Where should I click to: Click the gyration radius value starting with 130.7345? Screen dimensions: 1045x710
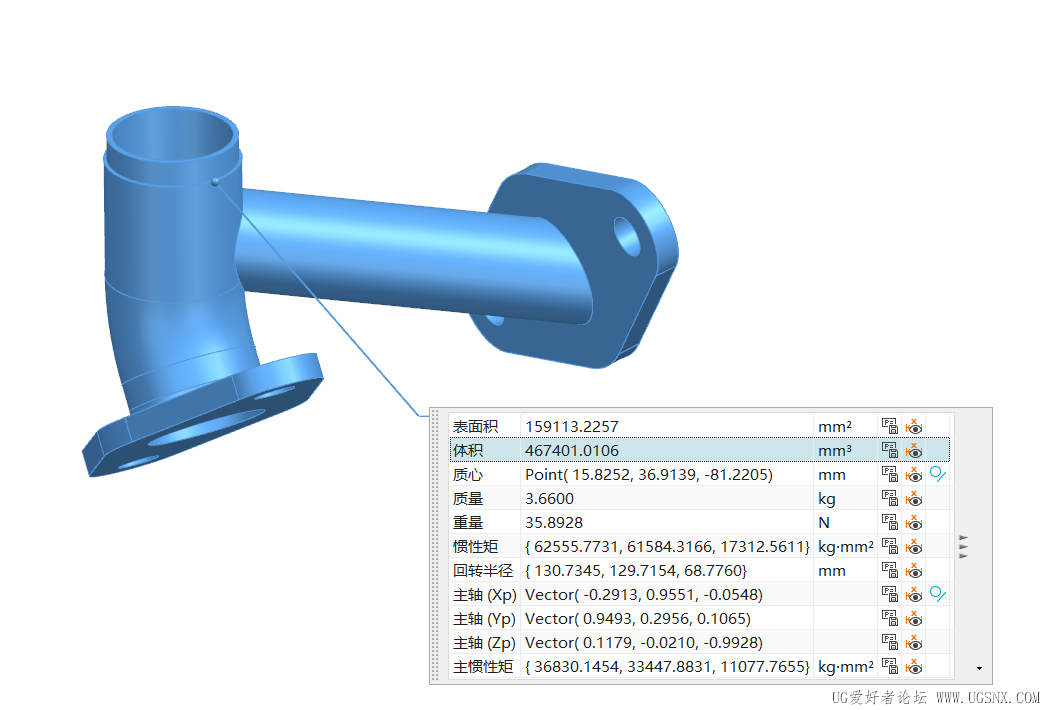pos(636,571)
